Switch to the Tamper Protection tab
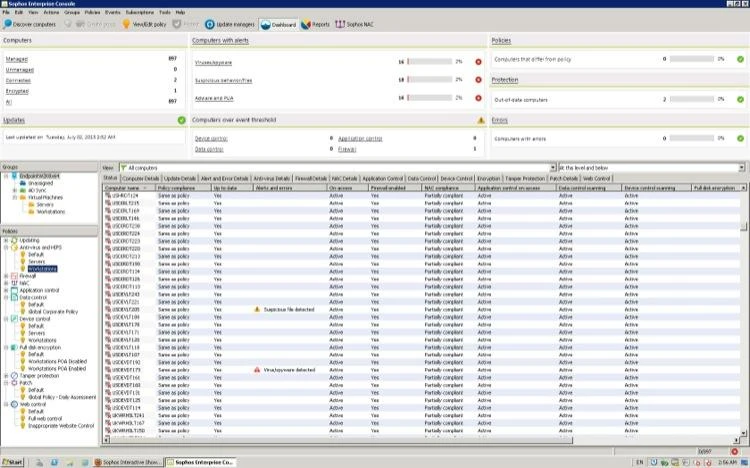This screenshot has height=468, width=750. [525, 178]
